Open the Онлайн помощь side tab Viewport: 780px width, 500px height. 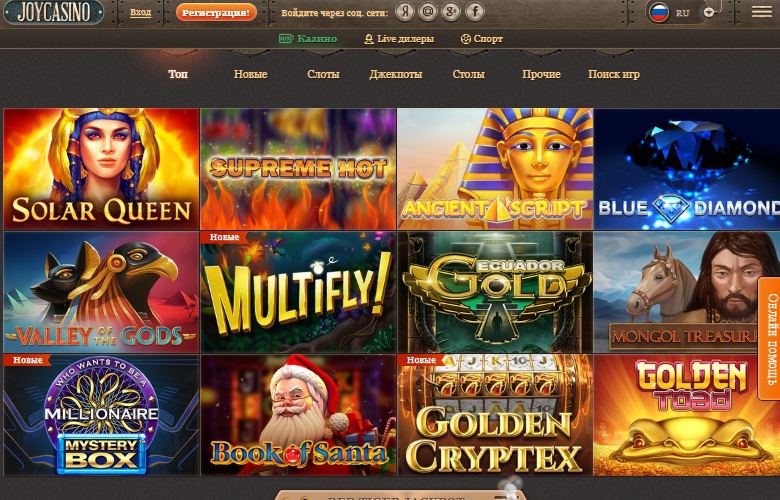pyautogui.click(x=770, y=339)
